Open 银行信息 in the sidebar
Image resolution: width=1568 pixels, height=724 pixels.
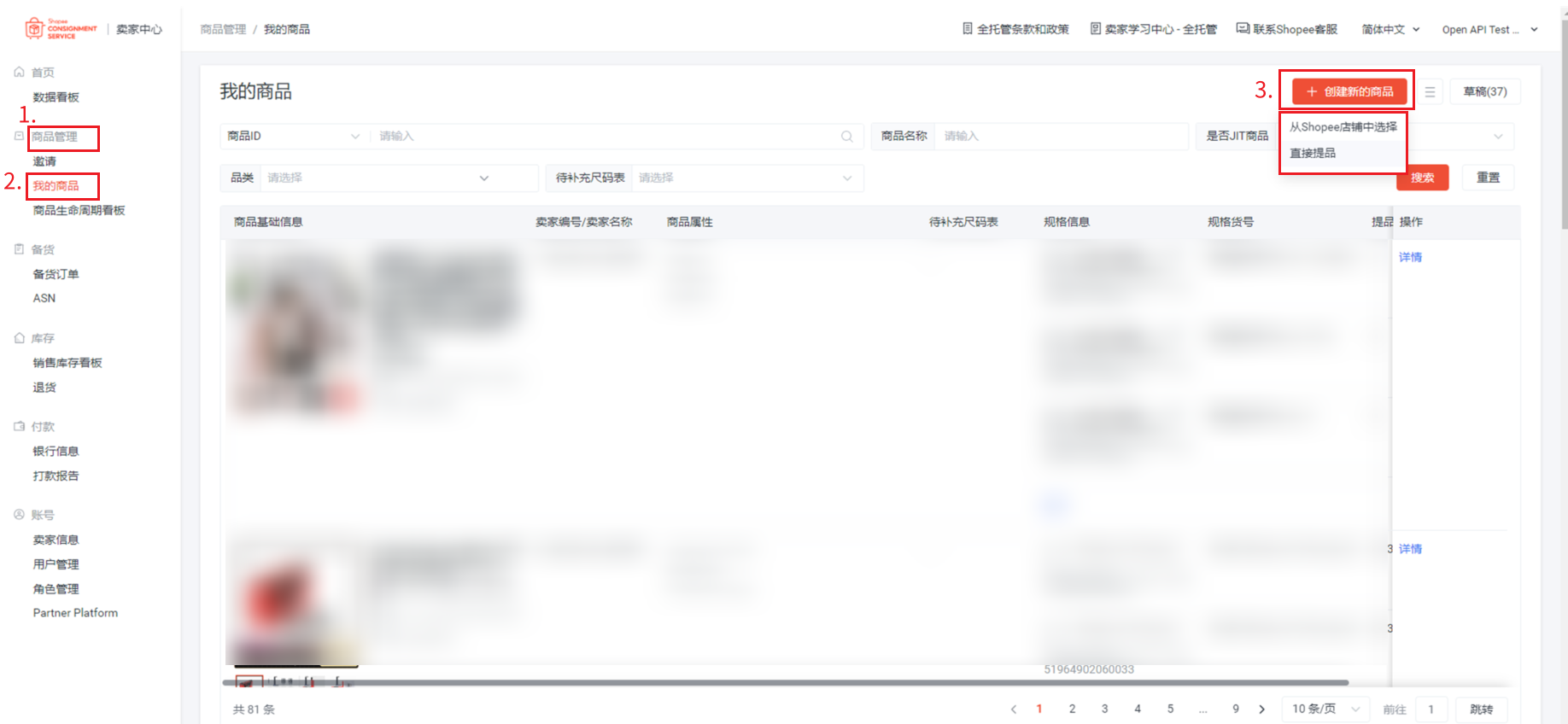pyautogui.click(x=56, y=451)
